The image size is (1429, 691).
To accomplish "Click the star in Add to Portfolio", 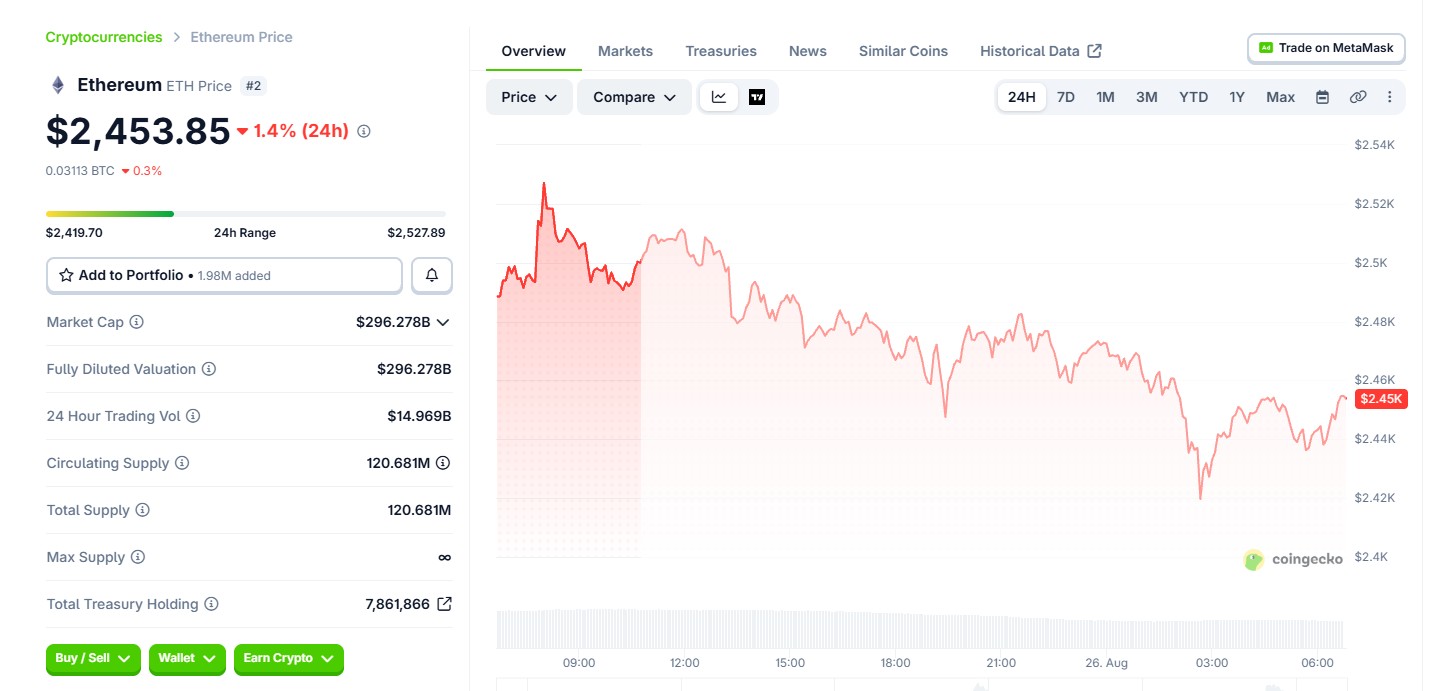I will (x=67, y=275).
